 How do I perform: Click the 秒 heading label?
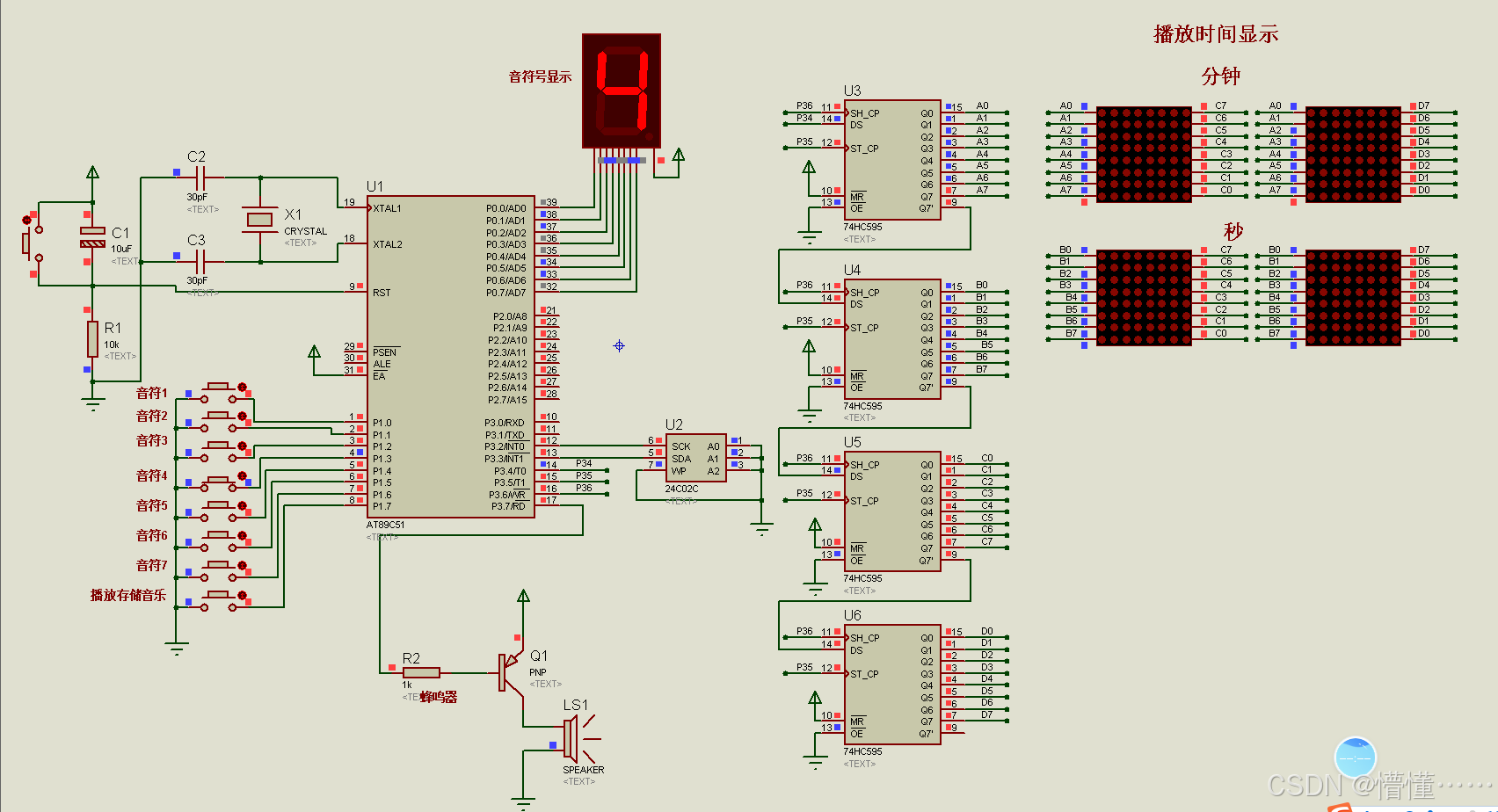click(1233, 231)
